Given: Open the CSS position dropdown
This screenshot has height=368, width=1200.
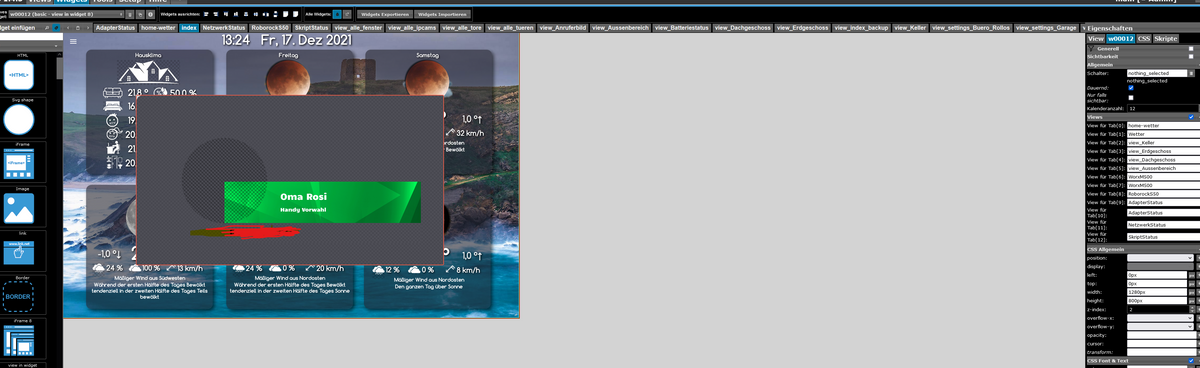Looking at the screenshot, I should (x=1160, y=258).
